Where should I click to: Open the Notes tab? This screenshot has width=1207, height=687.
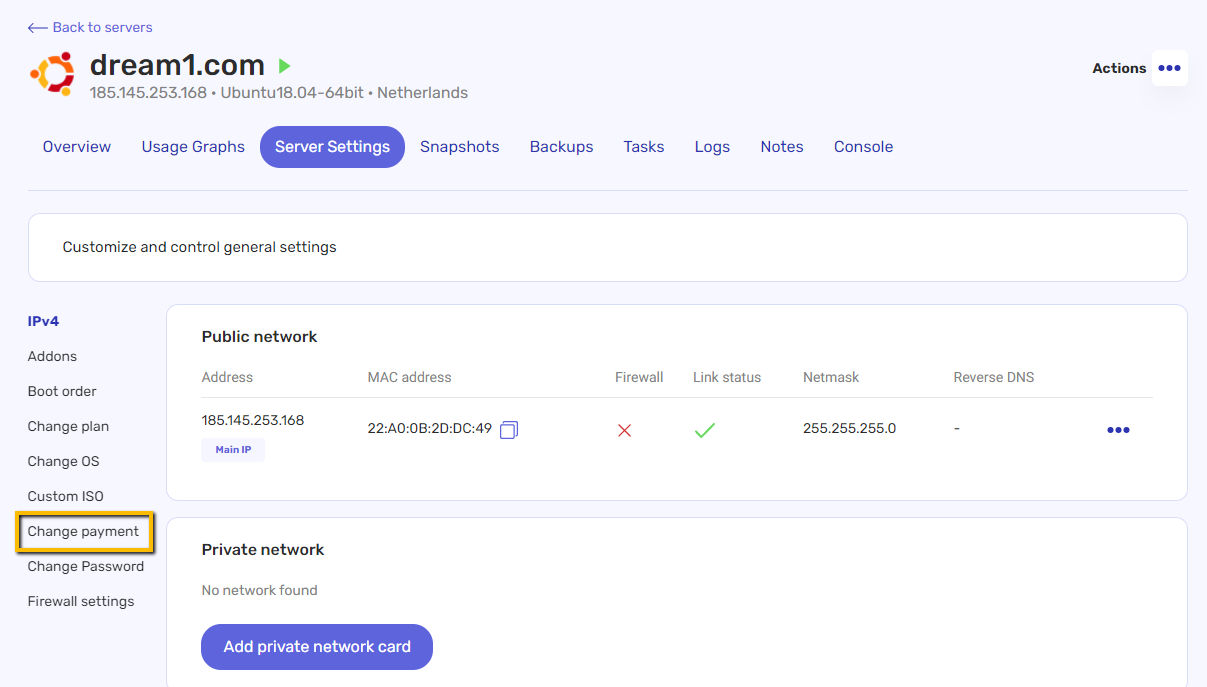click(782, 147)
